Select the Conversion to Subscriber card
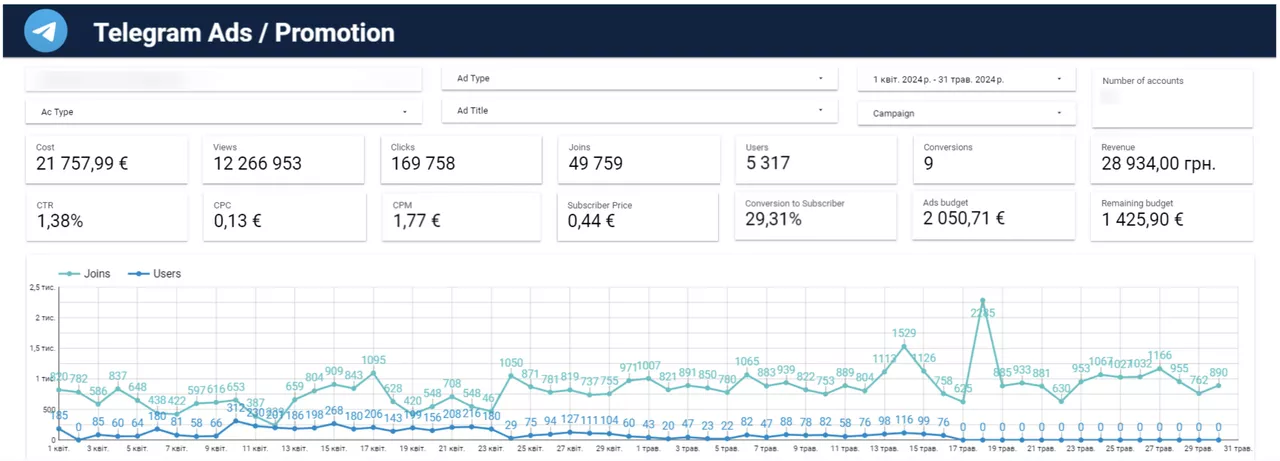 [x=816, y=217]
